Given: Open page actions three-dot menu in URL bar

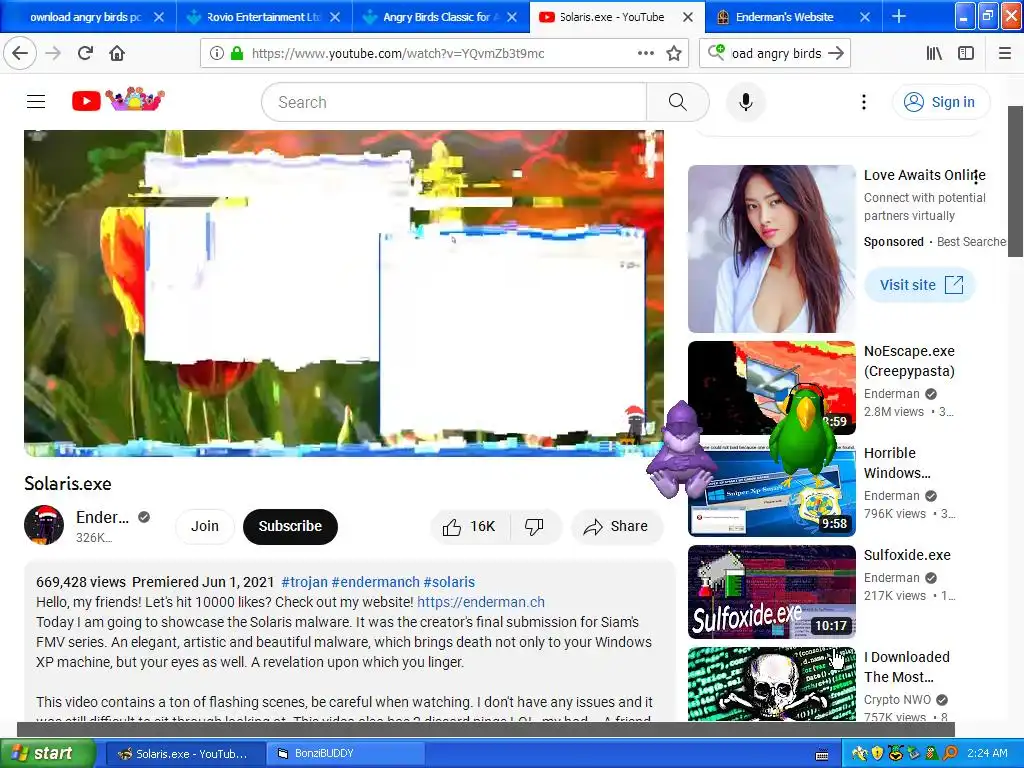Looking at the screenshot, I should 645,53.
